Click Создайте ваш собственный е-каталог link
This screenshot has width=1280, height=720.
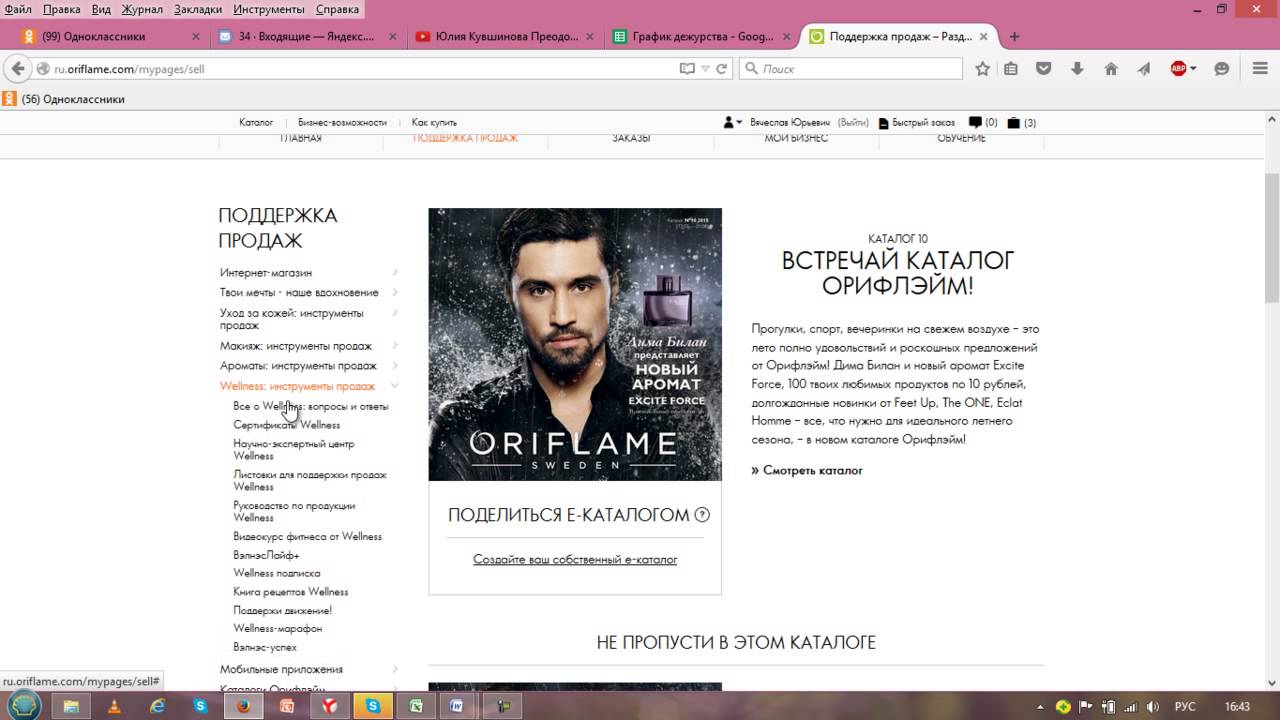click(x=575, y=559)
